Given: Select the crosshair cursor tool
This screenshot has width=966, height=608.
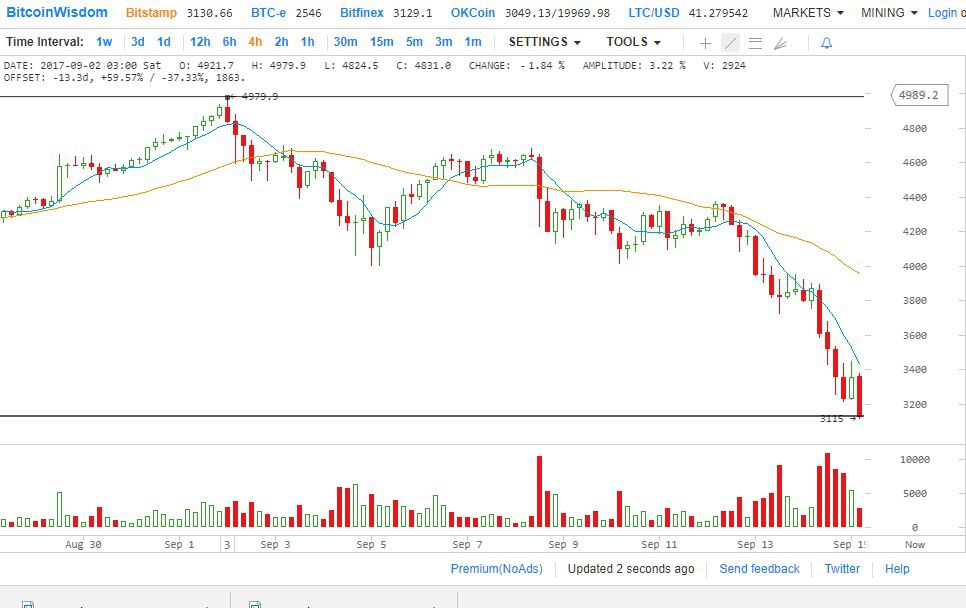Looking at the screenshot, I should [x=705, y=43].
